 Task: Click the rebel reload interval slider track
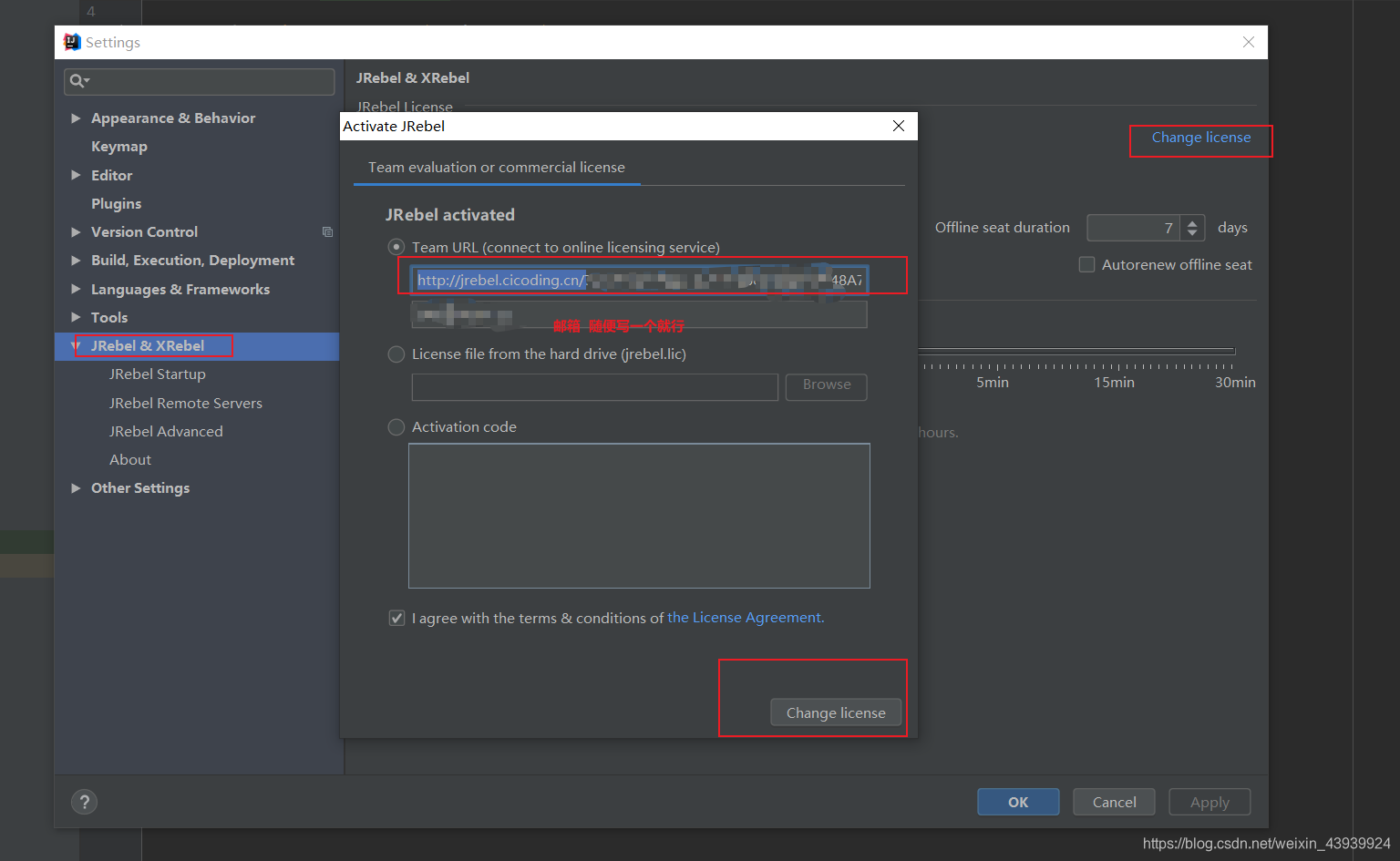click(x=1076, y=351)
